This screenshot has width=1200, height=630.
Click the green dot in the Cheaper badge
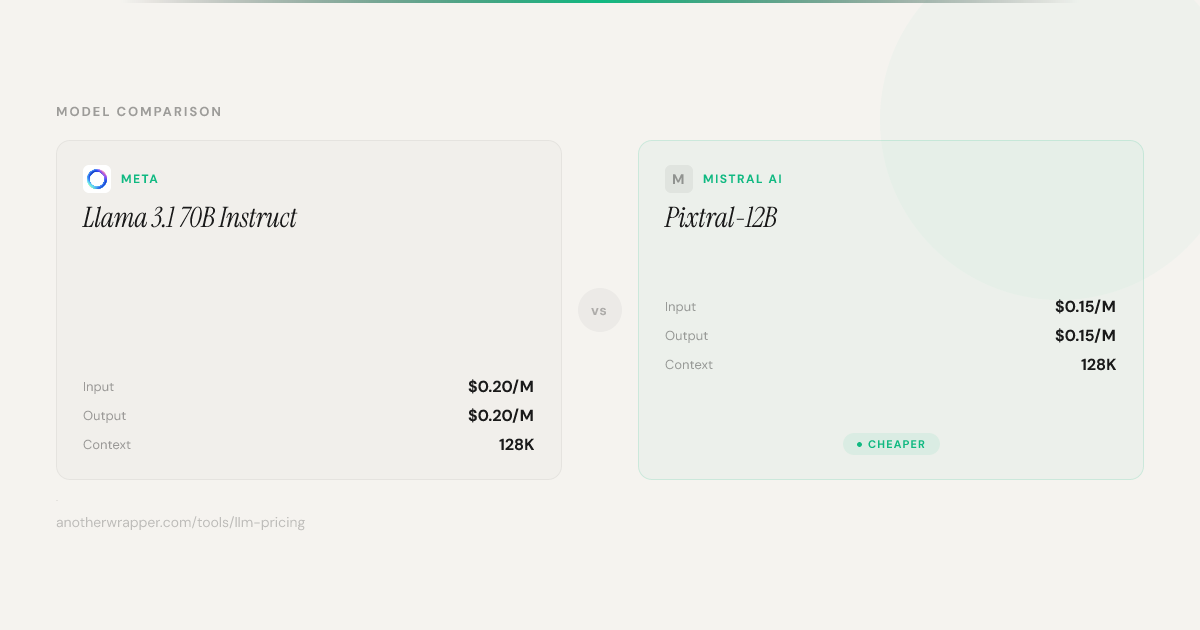859,444
